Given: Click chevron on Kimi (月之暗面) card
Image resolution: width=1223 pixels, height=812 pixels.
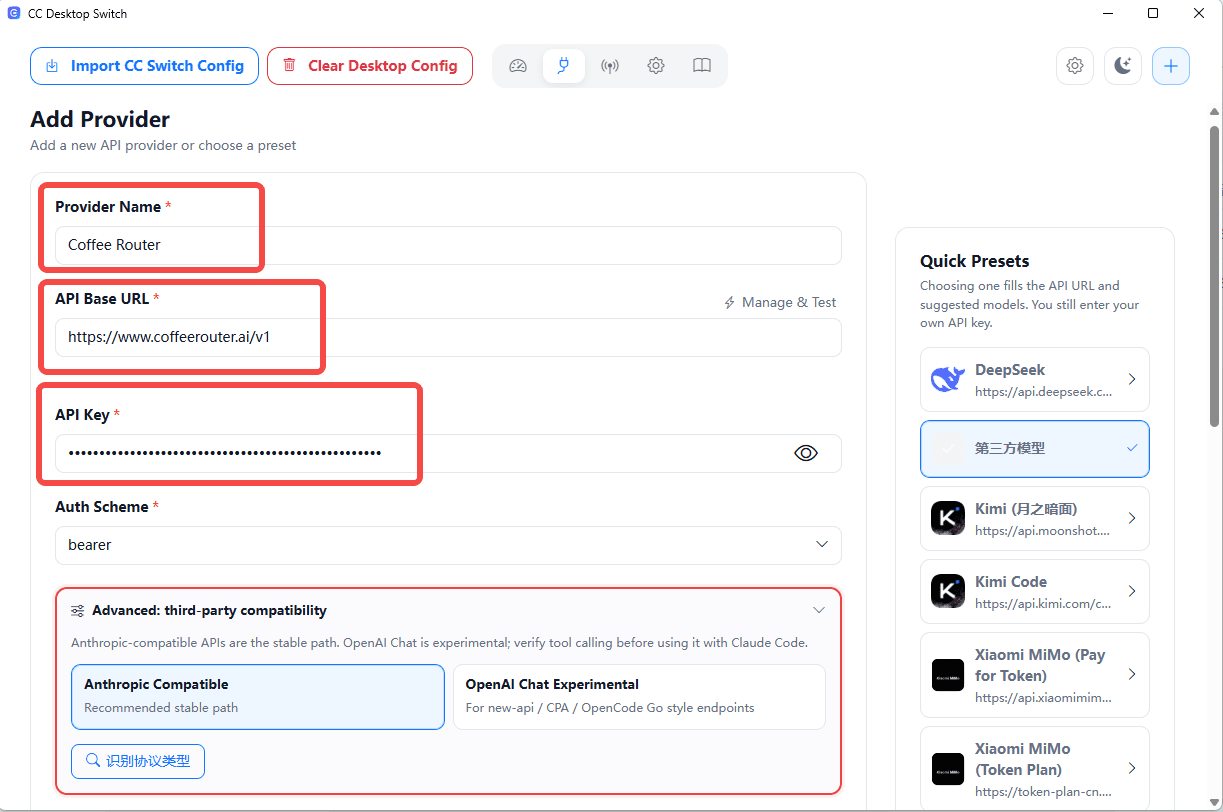Looking at the screenshot, I should [1132, 519].
